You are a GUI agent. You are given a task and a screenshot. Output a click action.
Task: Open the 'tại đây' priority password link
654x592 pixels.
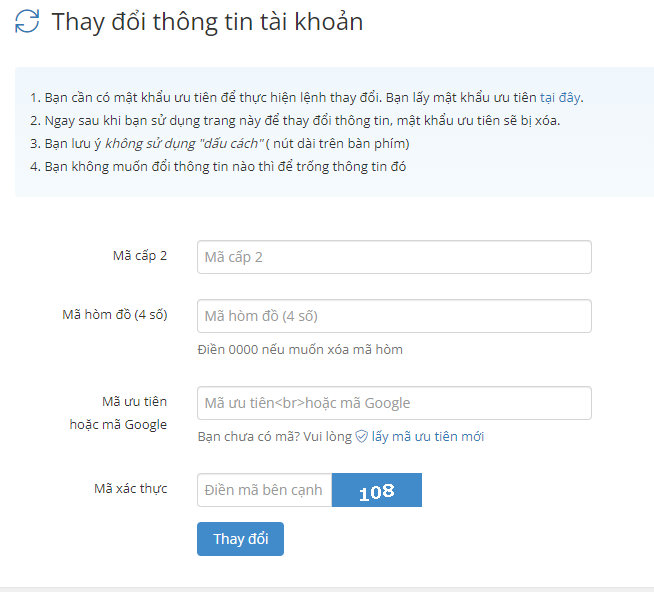[x=560, y=98]
